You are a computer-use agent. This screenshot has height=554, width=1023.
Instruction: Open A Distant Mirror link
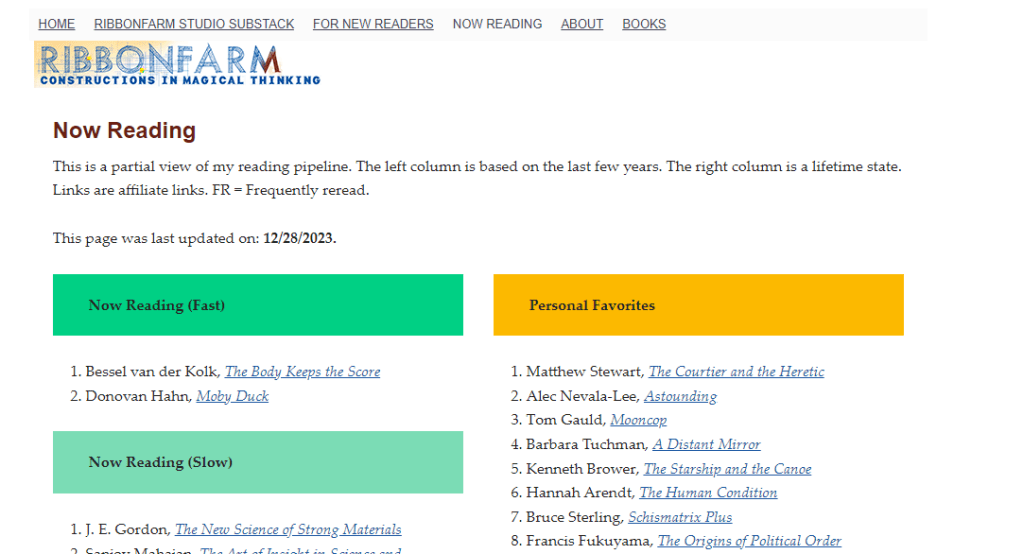[706, 444]
